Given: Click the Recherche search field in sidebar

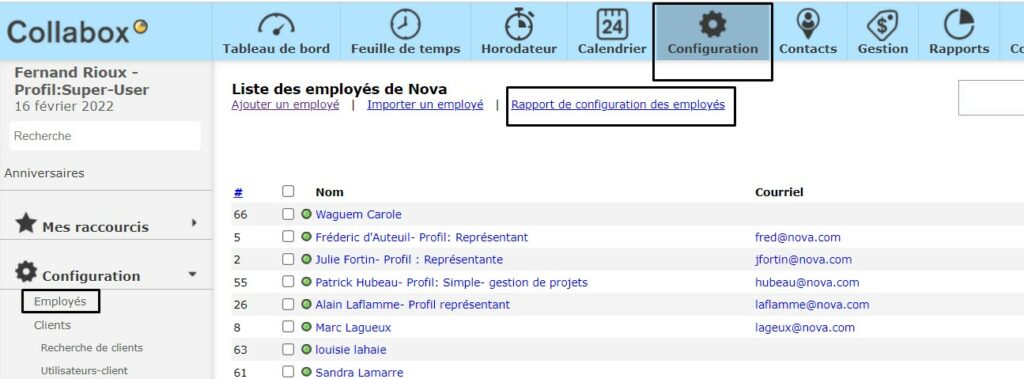Looking at the screenshot, I should [x=105, y=136].
